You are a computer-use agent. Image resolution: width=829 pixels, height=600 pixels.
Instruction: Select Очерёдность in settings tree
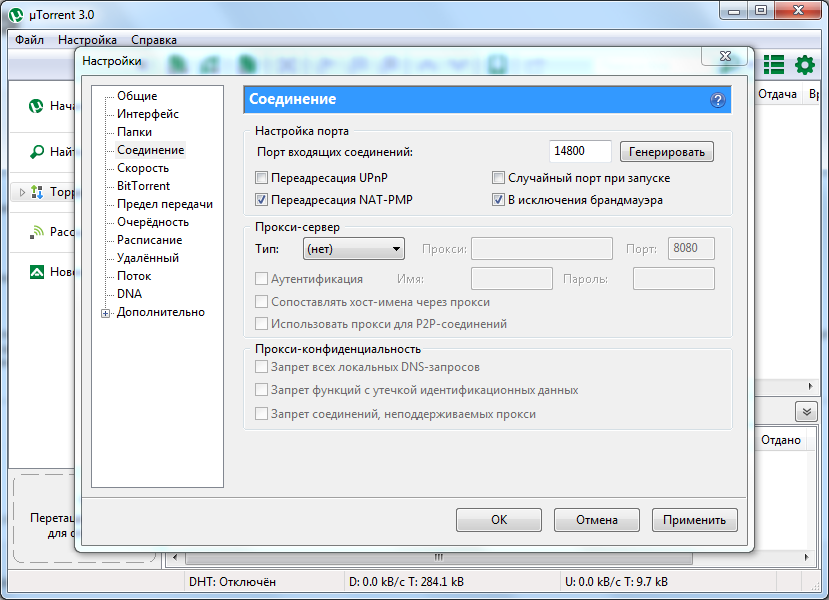(x=153, y=221)
